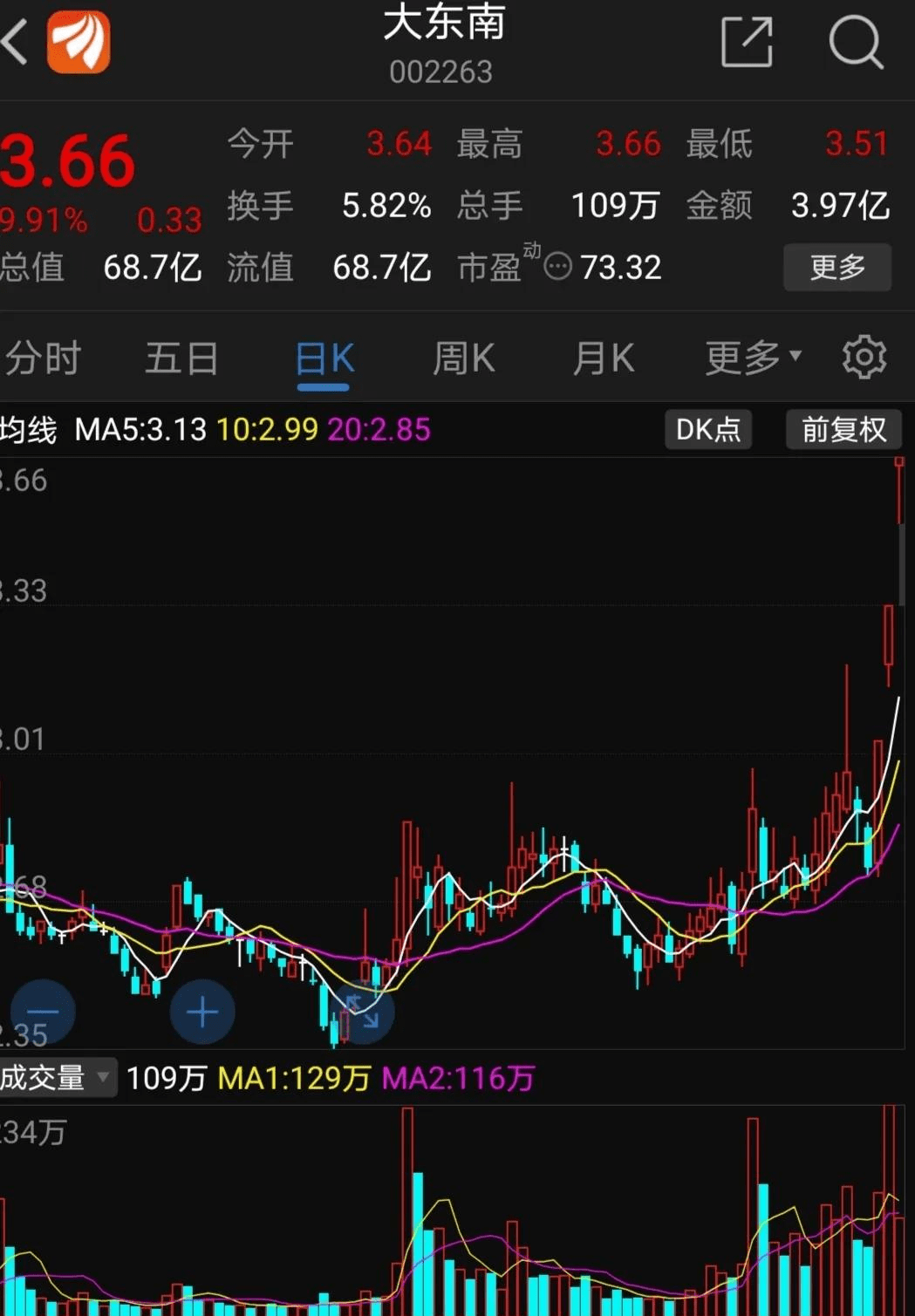Image resolution: width=915 pixels, height=1316 pixels.
Task: Tap the tallest volume bar at right
Action: pos(889,1210)
